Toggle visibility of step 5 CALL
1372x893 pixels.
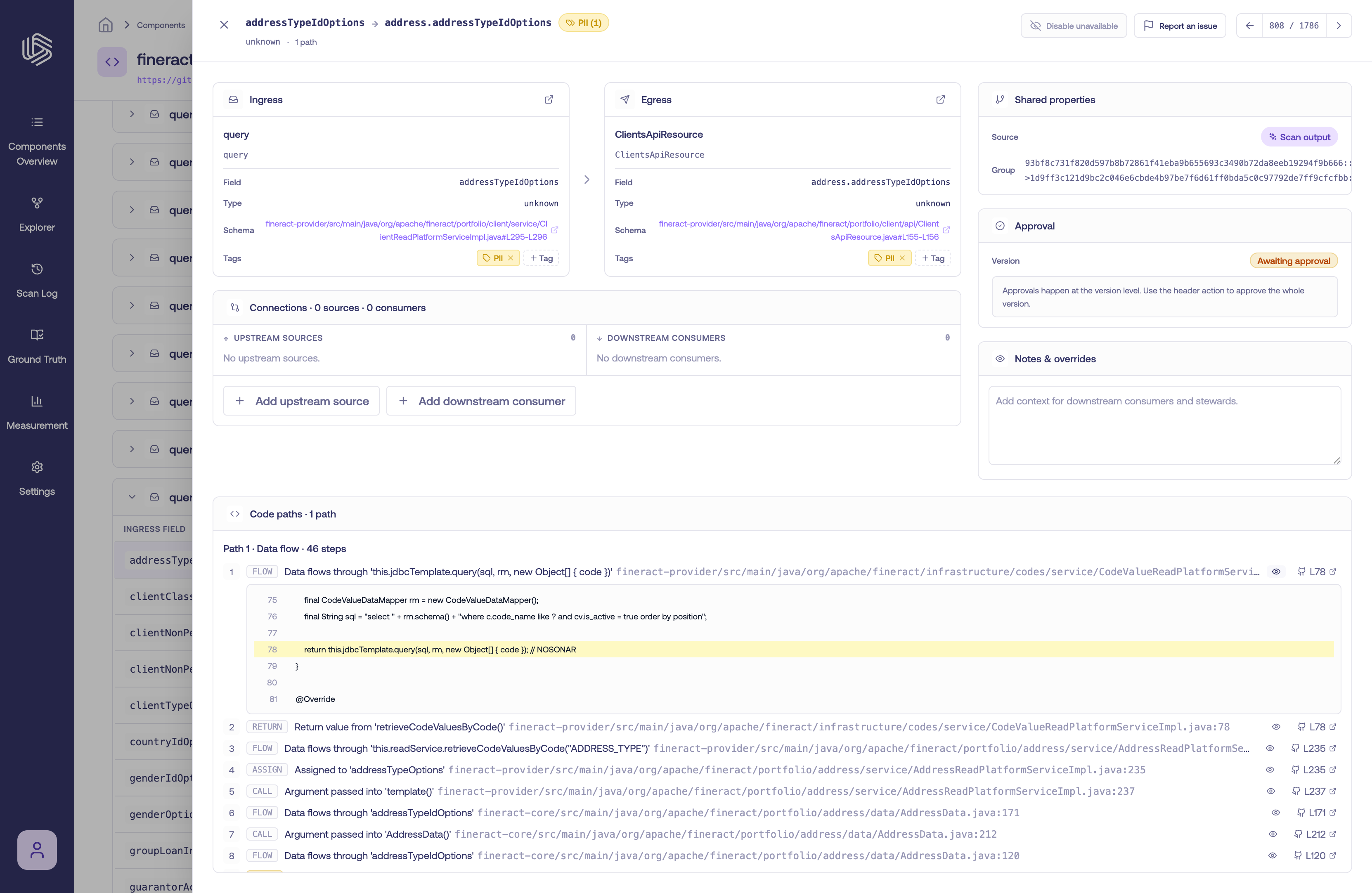click(1270, 791)
